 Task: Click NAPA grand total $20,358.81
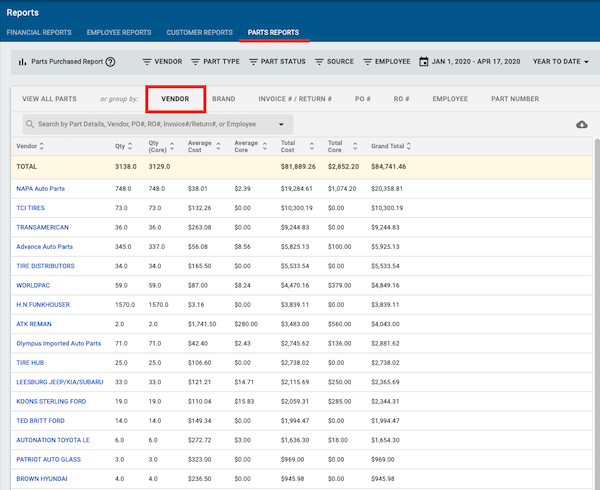(x=387, y=189)
